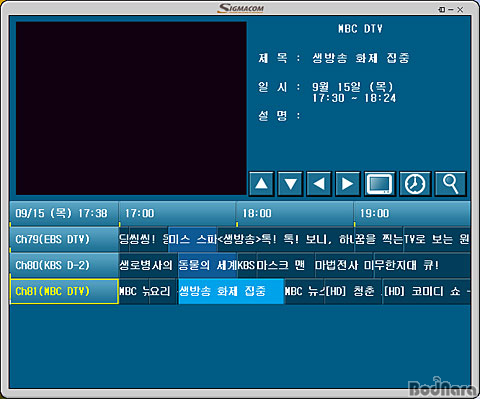
Task: Click the down arrow navigation button
Action: click(x=290, y=184)
